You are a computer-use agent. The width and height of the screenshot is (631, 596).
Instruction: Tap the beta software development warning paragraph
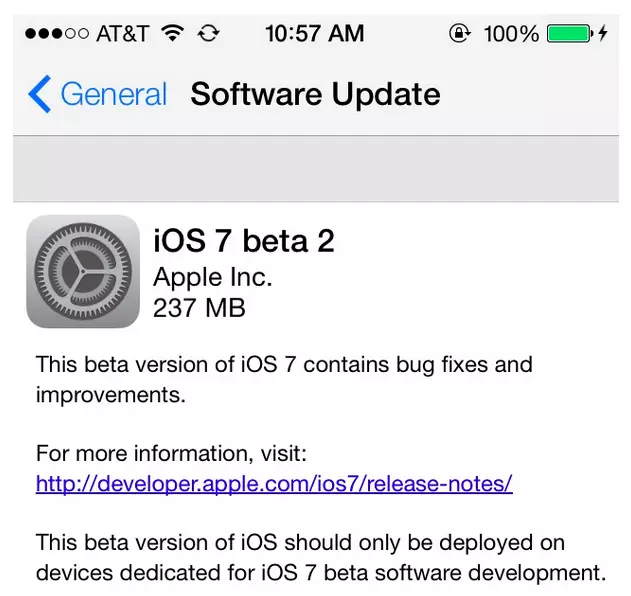[320, 558]
